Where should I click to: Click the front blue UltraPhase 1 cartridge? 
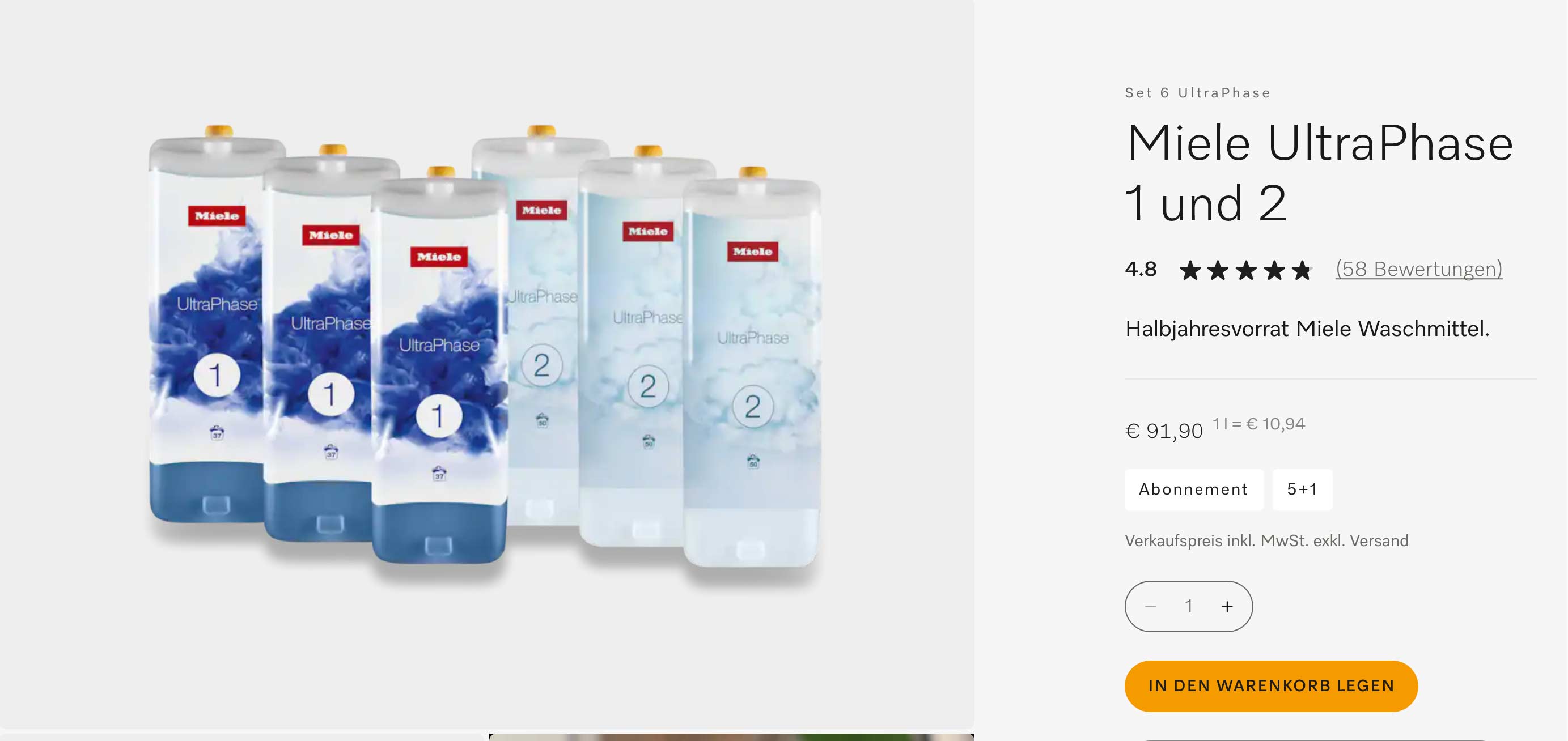(439, 371)
